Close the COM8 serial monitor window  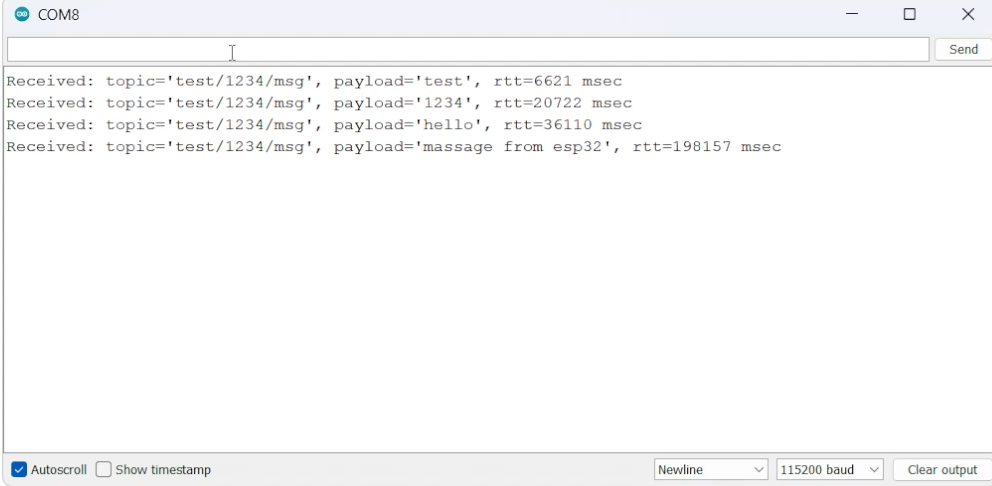[x=967, y=15]
